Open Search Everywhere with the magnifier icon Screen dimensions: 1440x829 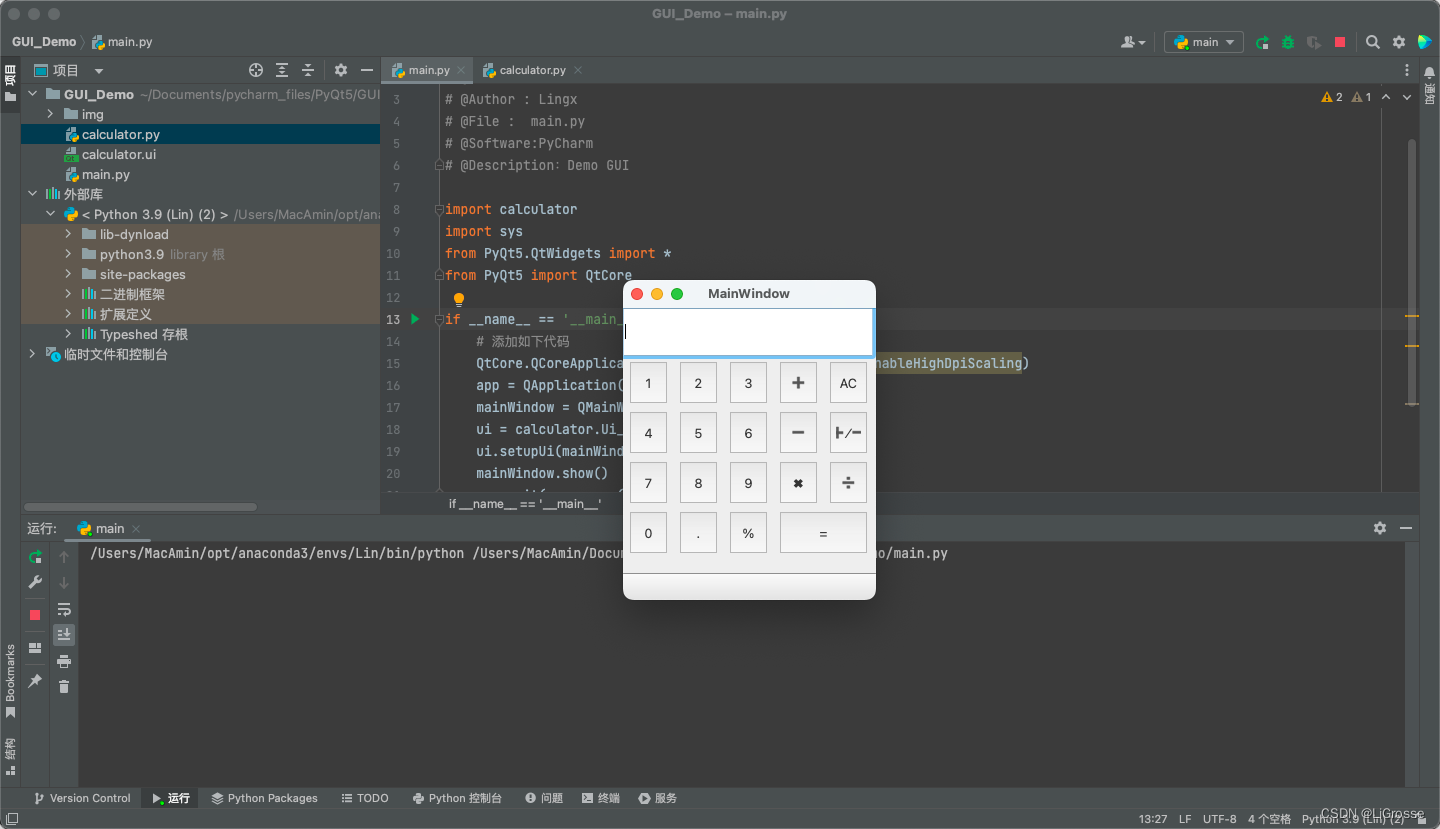click(1372, 42)
